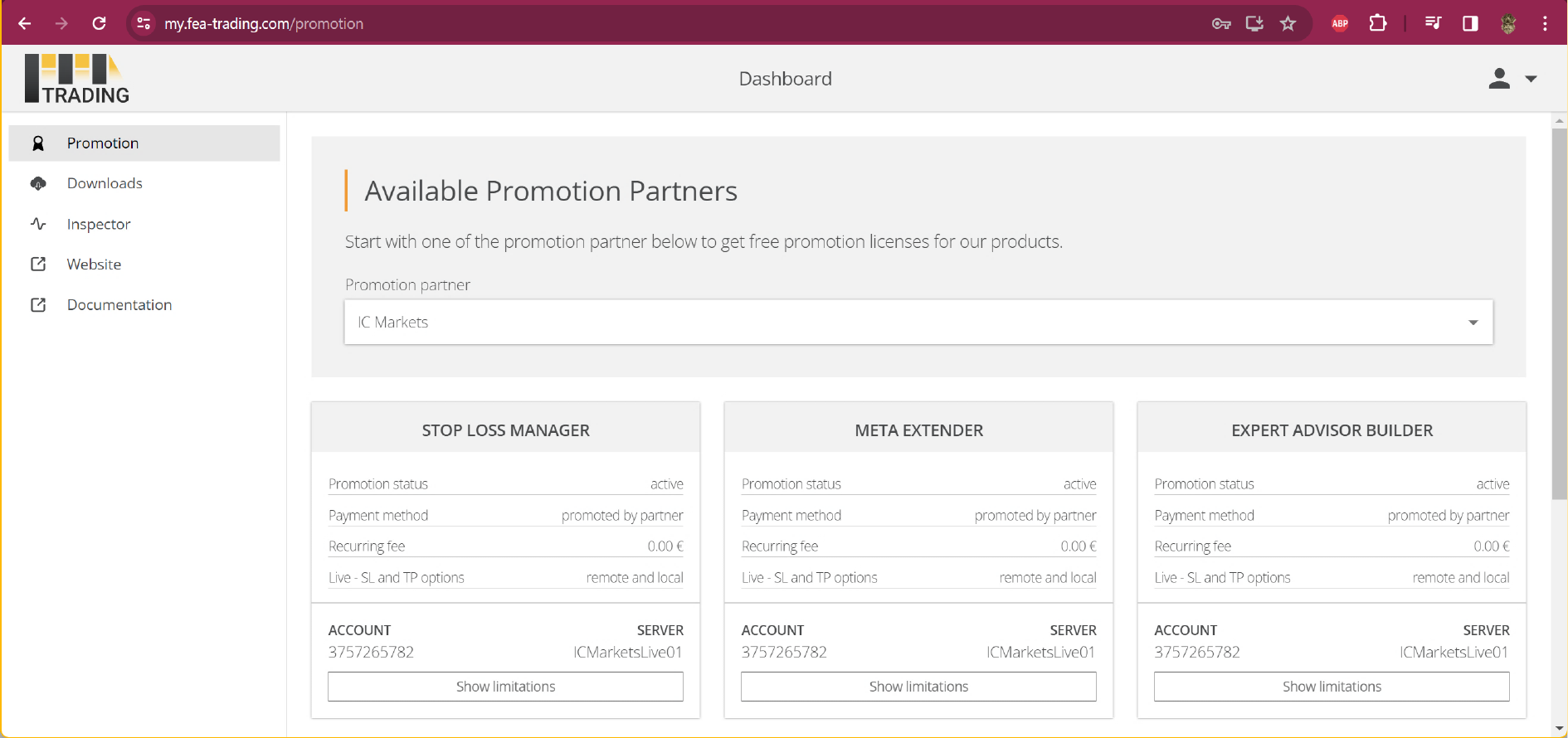Click the install app icon in address bar
Image resolution: width=1568 pixels, height=738 pixels.
click(x=1254, y=23)
